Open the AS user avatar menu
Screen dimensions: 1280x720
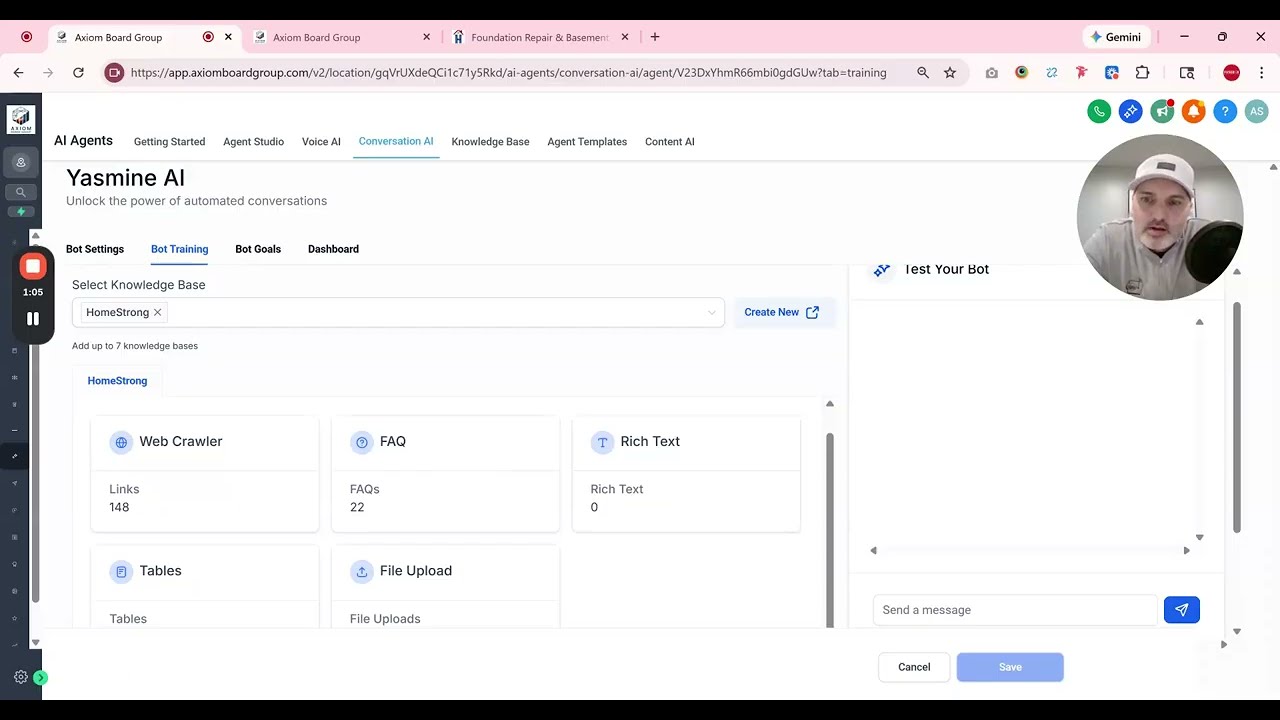click(x=1257, y=112)
